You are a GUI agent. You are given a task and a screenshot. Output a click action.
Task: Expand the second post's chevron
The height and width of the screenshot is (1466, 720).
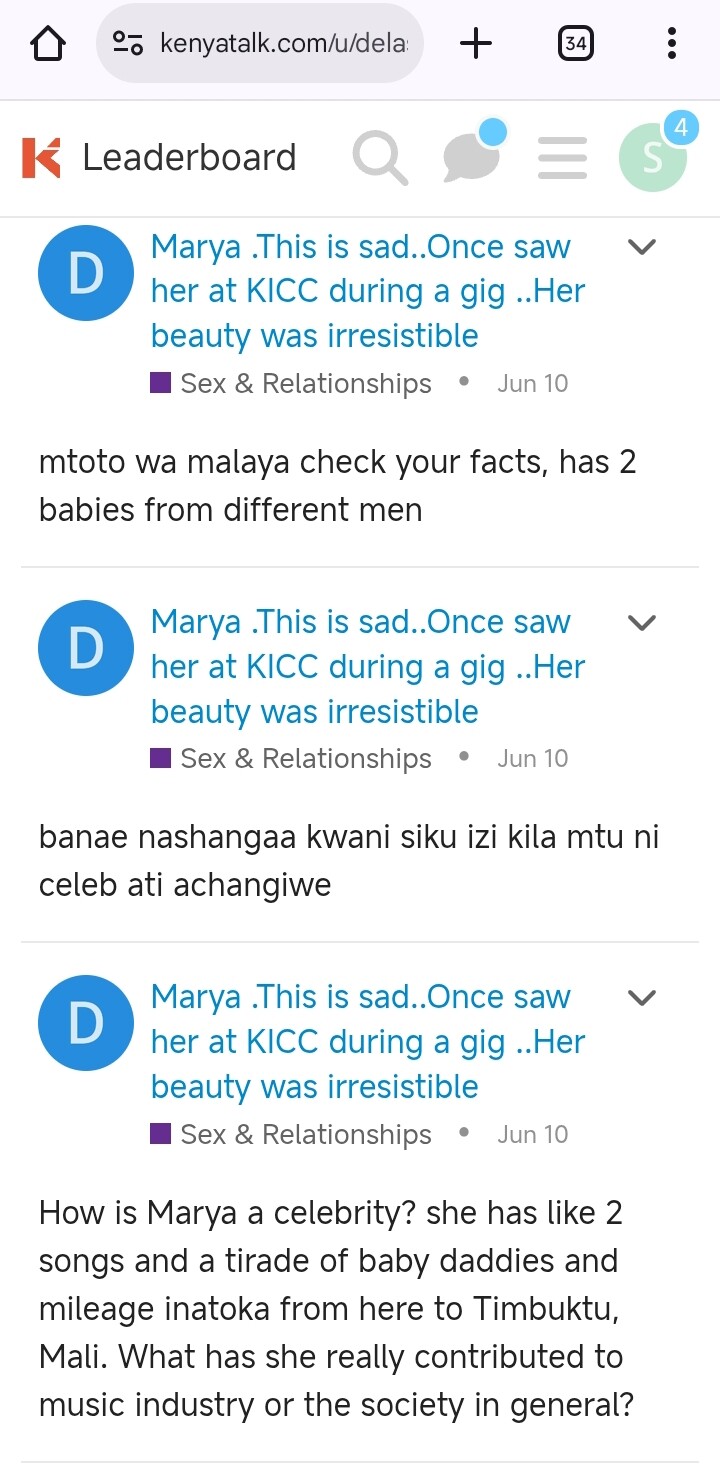pyautogui.click(x=641, y=623)
